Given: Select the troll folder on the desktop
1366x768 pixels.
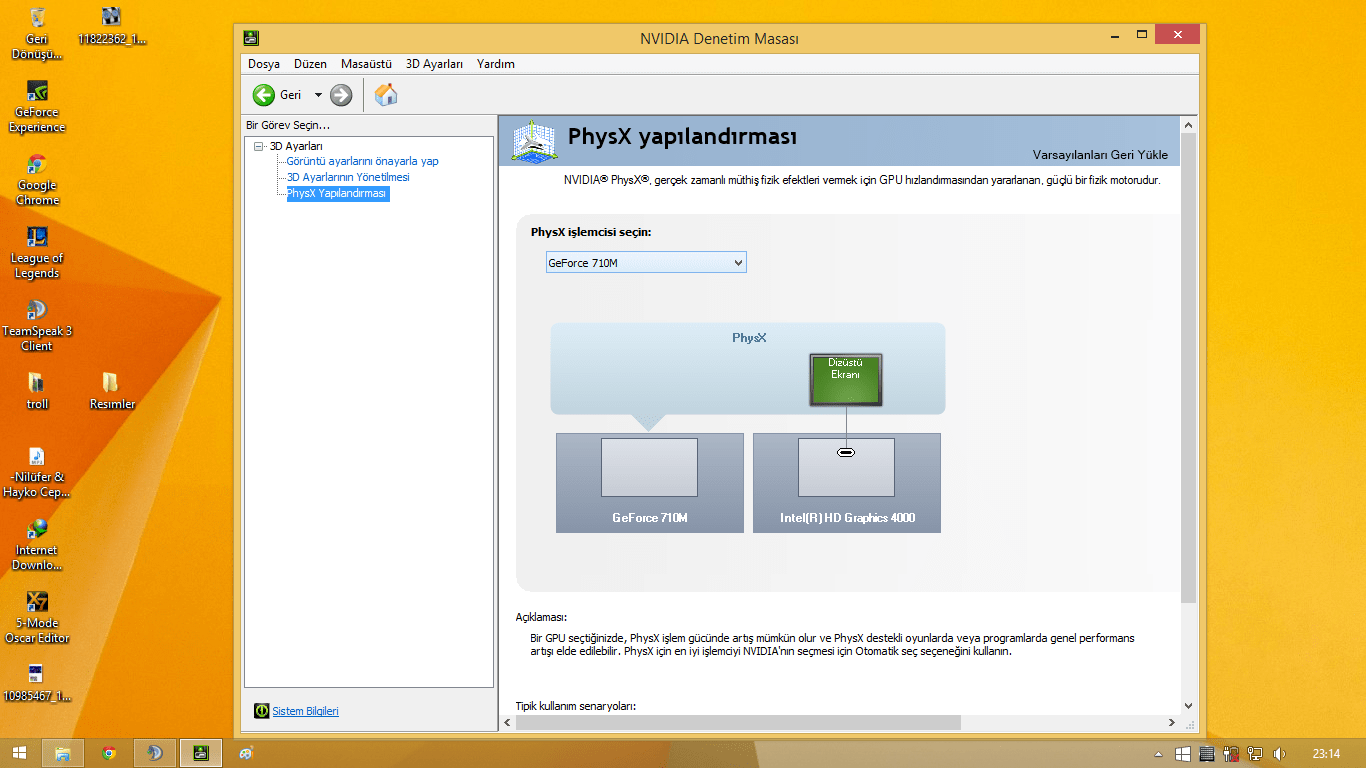Looking at the screenshot, I should pyautogui.click(x=37, y=391).
